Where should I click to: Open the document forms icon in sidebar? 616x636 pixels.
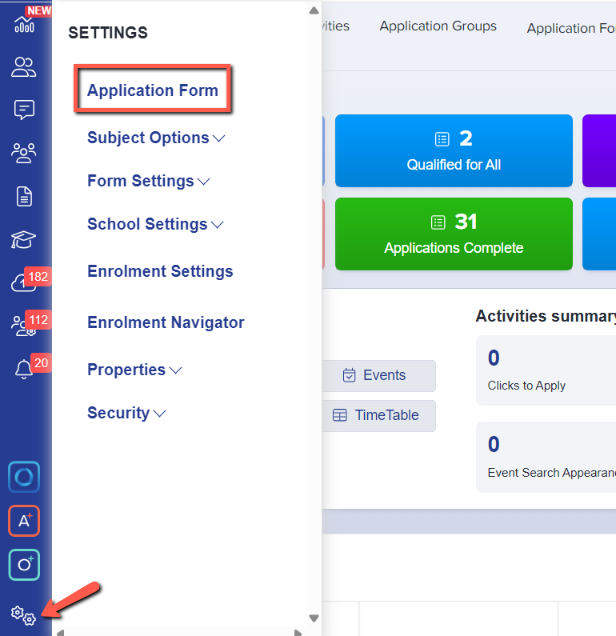24,196
